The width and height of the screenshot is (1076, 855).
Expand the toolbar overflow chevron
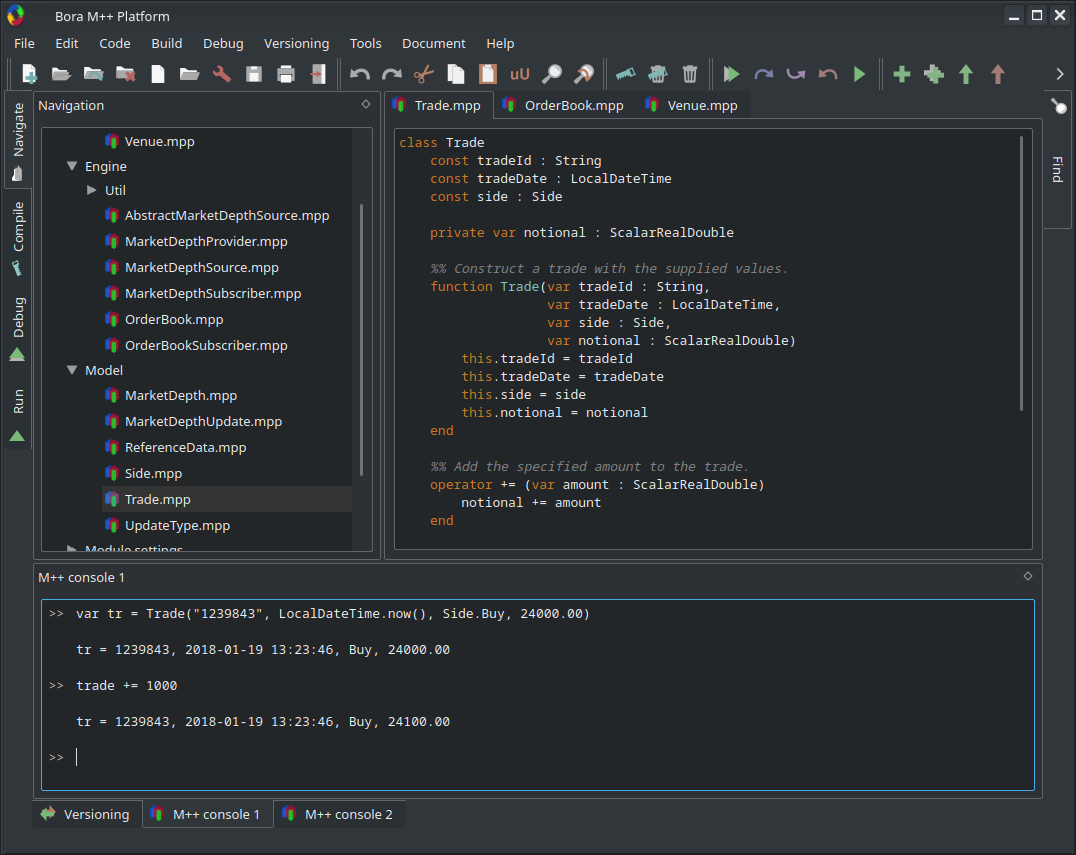coord(1060,74)
